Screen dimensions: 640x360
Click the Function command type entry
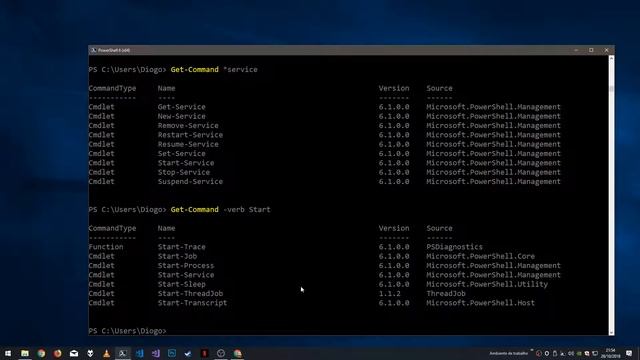pos(106,247)
